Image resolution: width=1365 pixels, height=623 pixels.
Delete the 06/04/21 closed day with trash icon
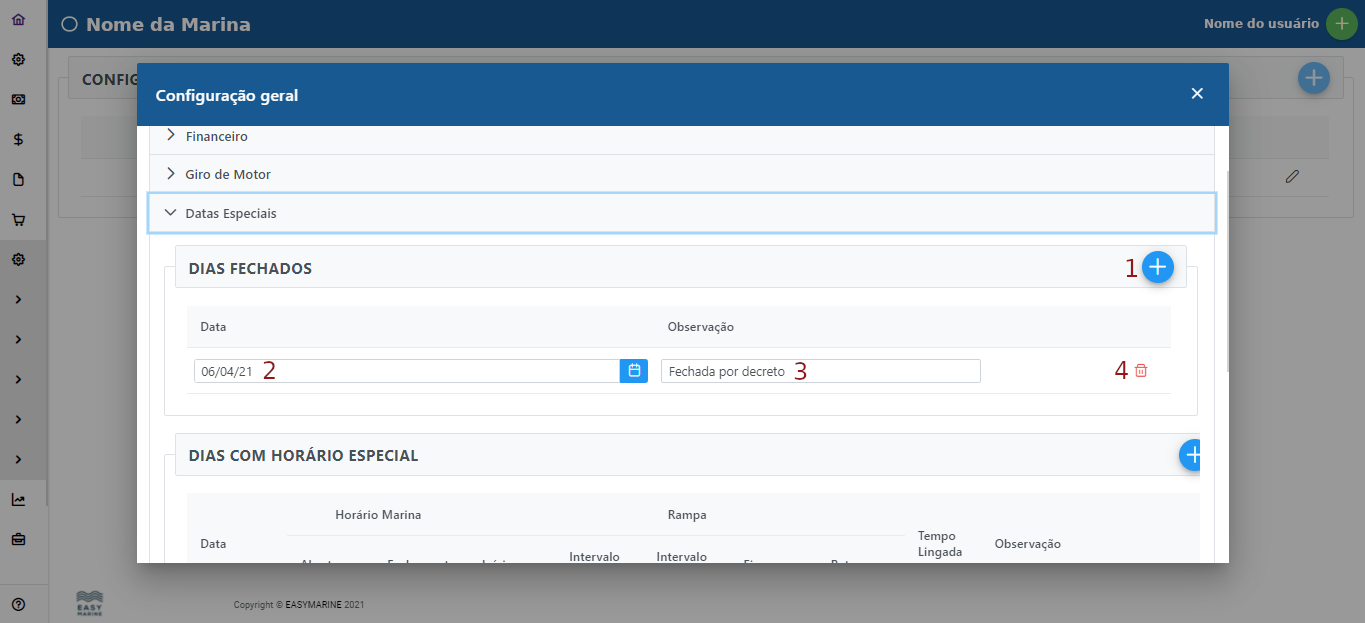(1141, 371)
